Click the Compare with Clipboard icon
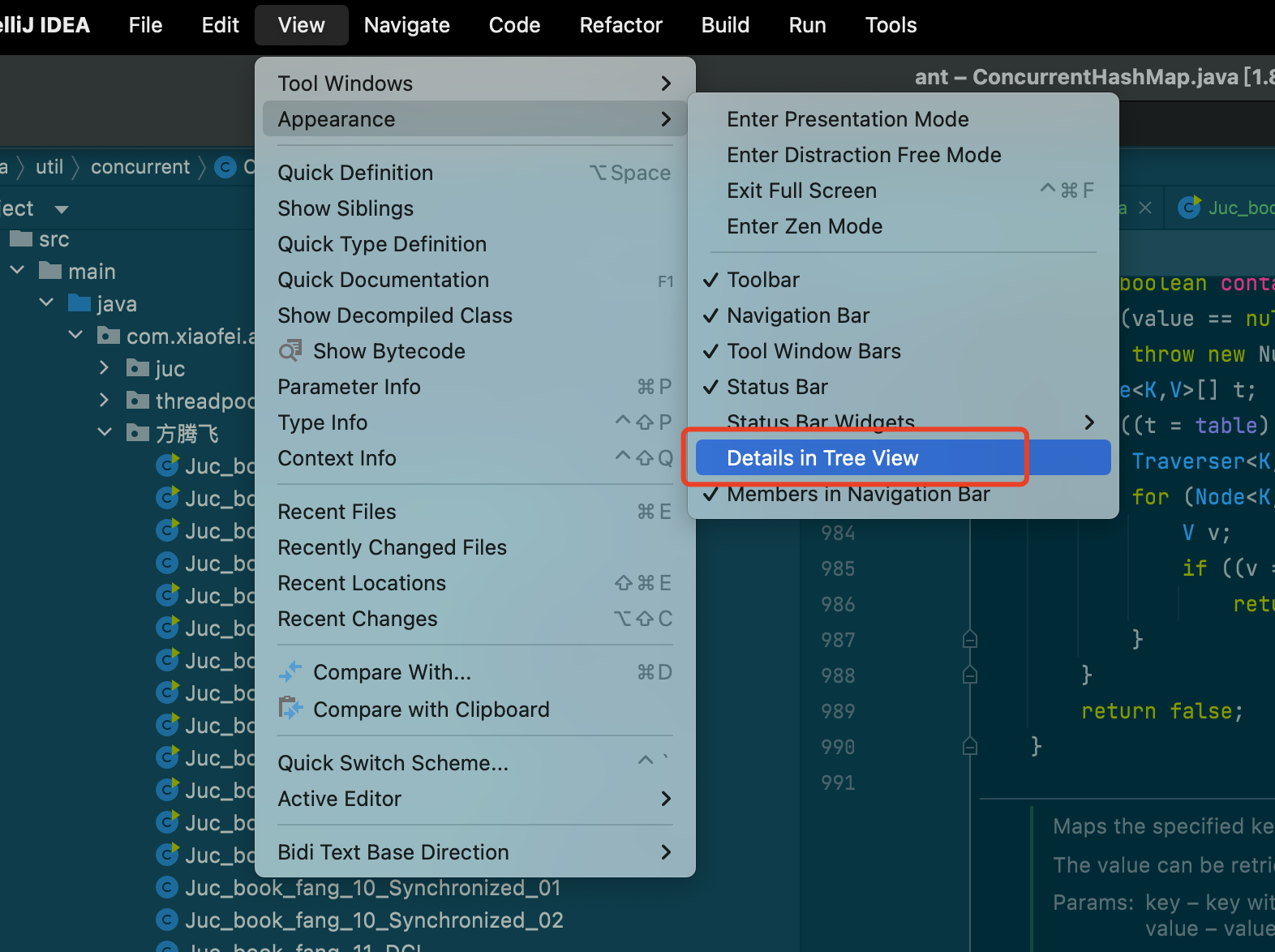1275x952 pixels. 290,710
